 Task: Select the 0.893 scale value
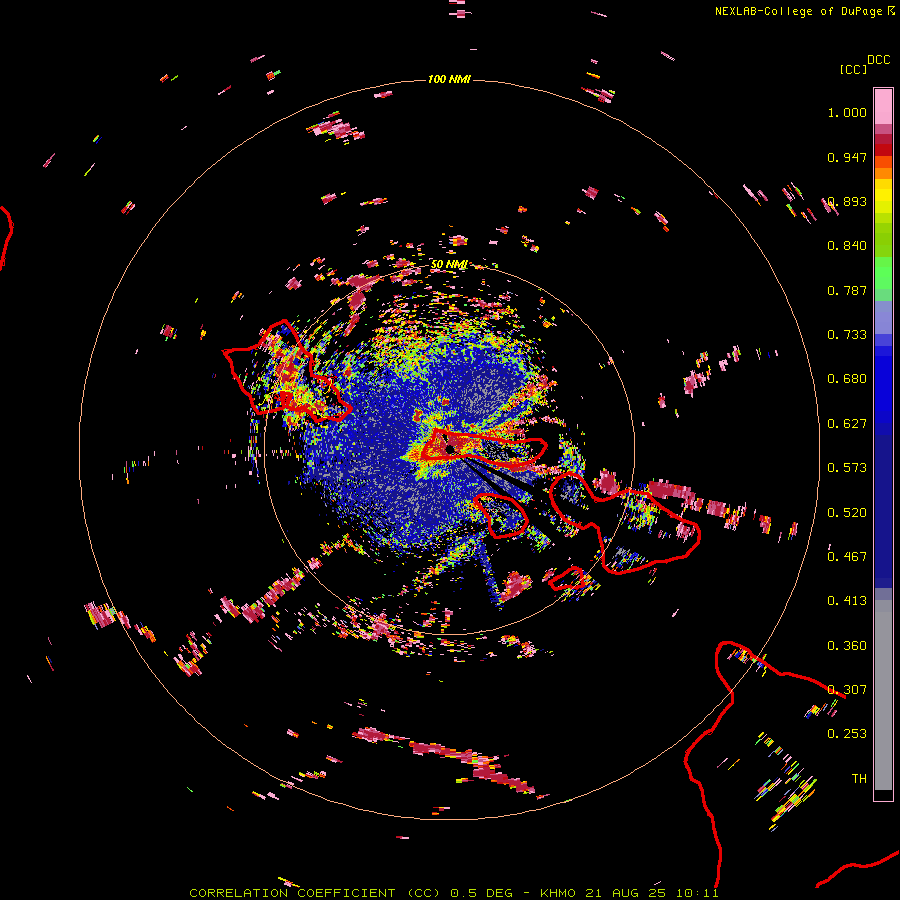point(847,202)
